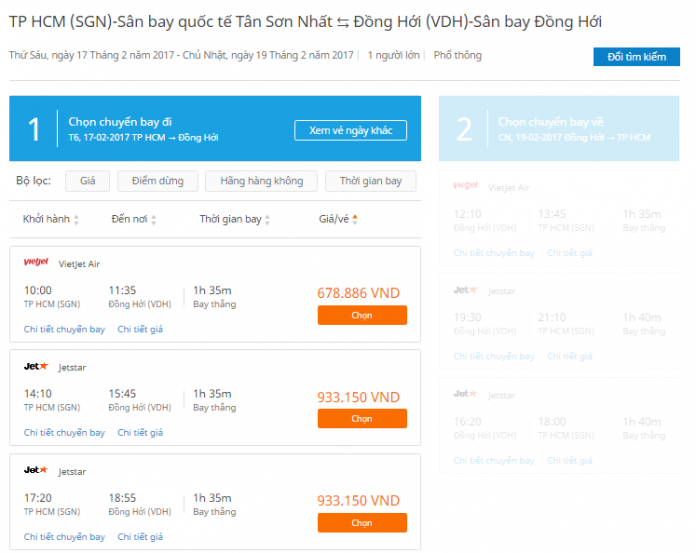Sort by Thời gian bay column arrows
696x553 pixels.
coord(267,219)
